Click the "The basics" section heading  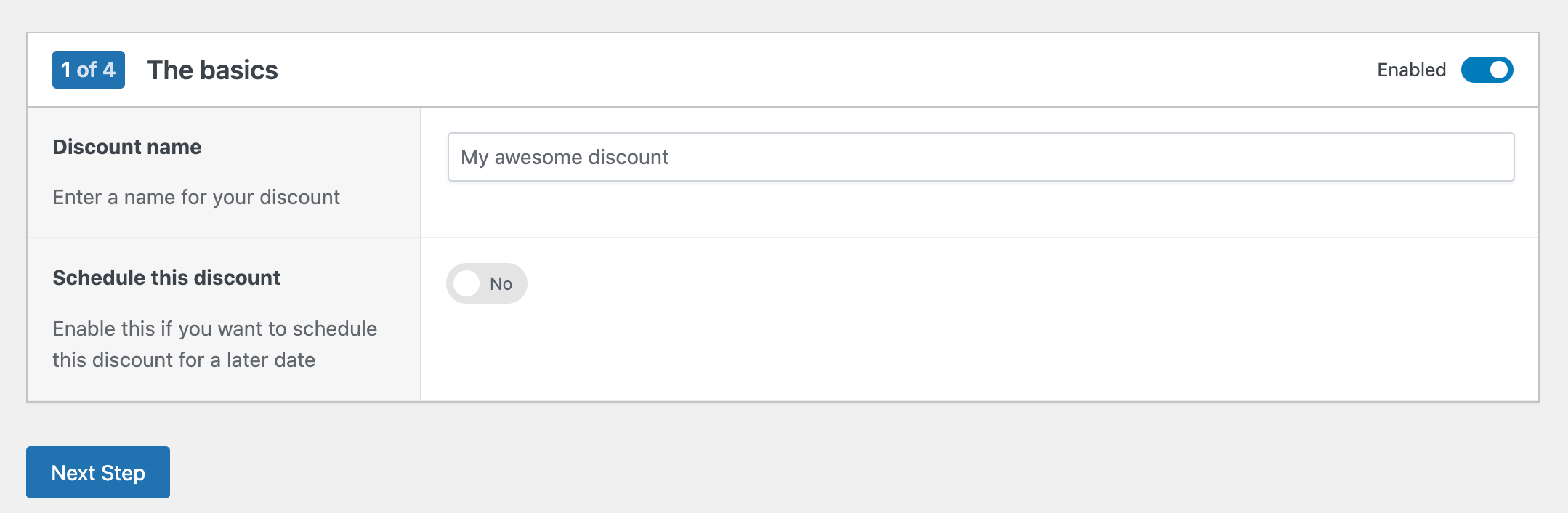[212, 70]
